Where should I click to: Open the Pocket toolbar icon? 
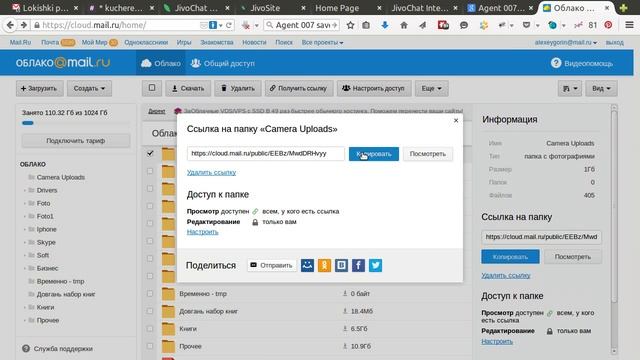coord(527,25)
